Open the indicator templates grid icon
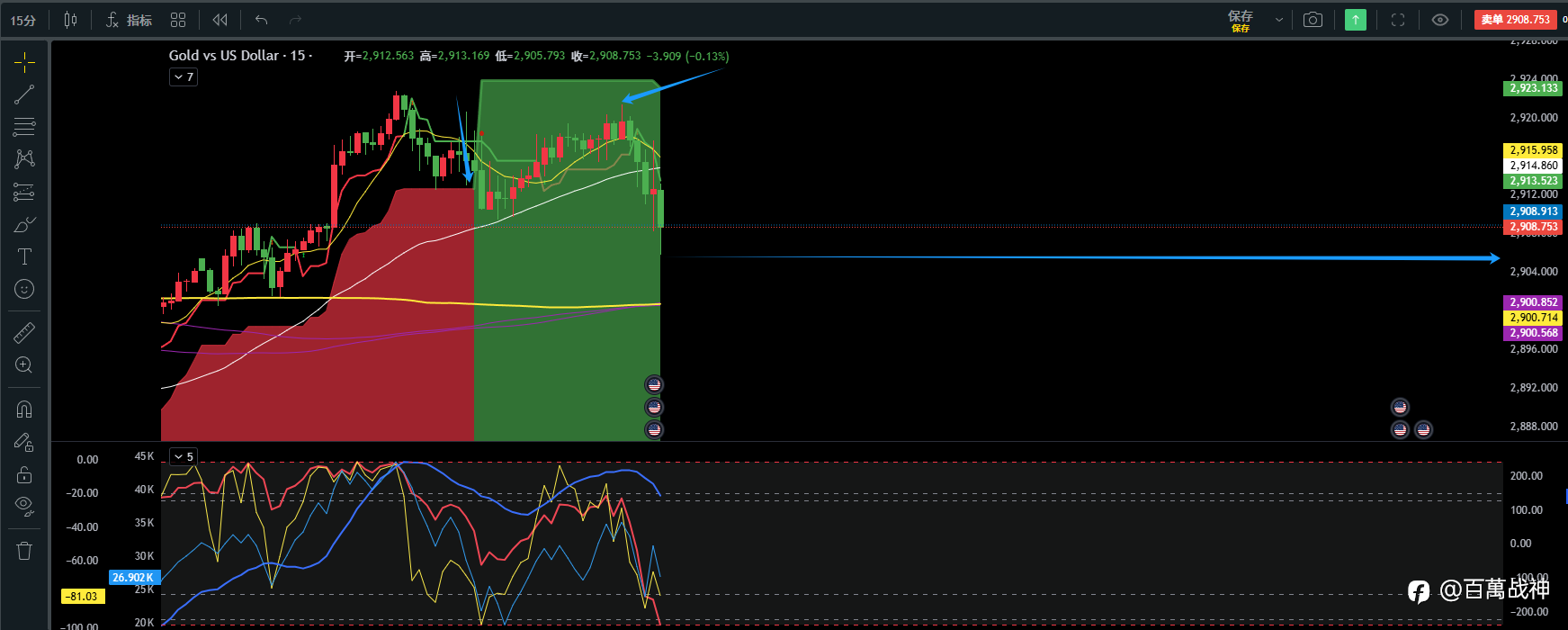Screen dimensions: 1568x630 point(178,20)
